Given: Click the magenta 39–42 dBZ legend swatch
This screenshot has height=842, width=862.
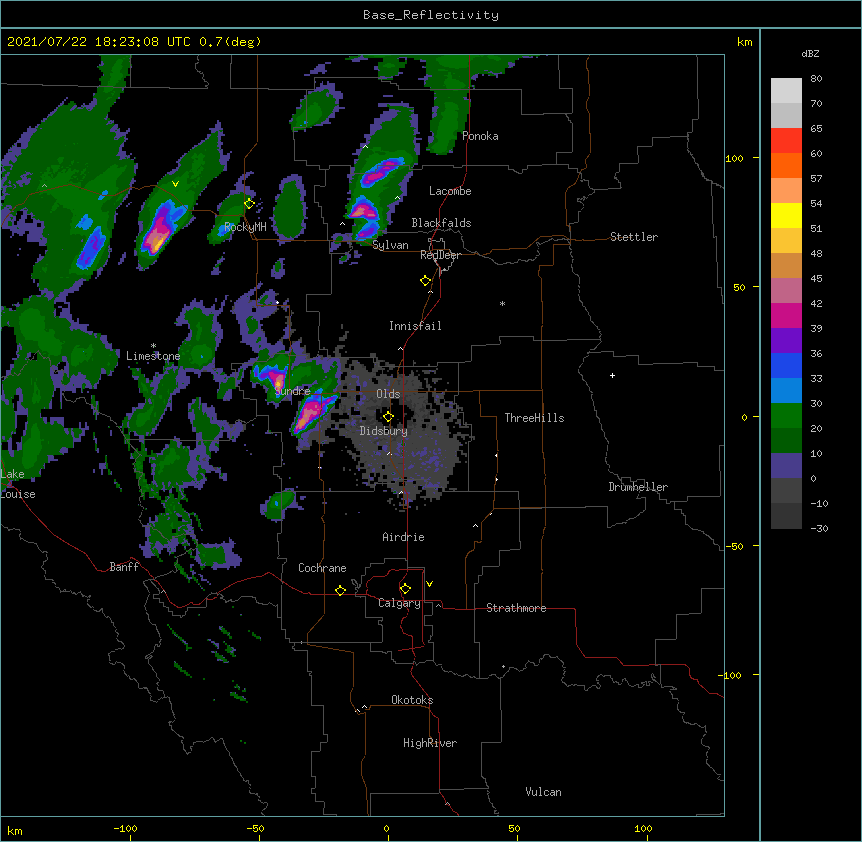Looking at the screenshot, I should pos(786,315).
